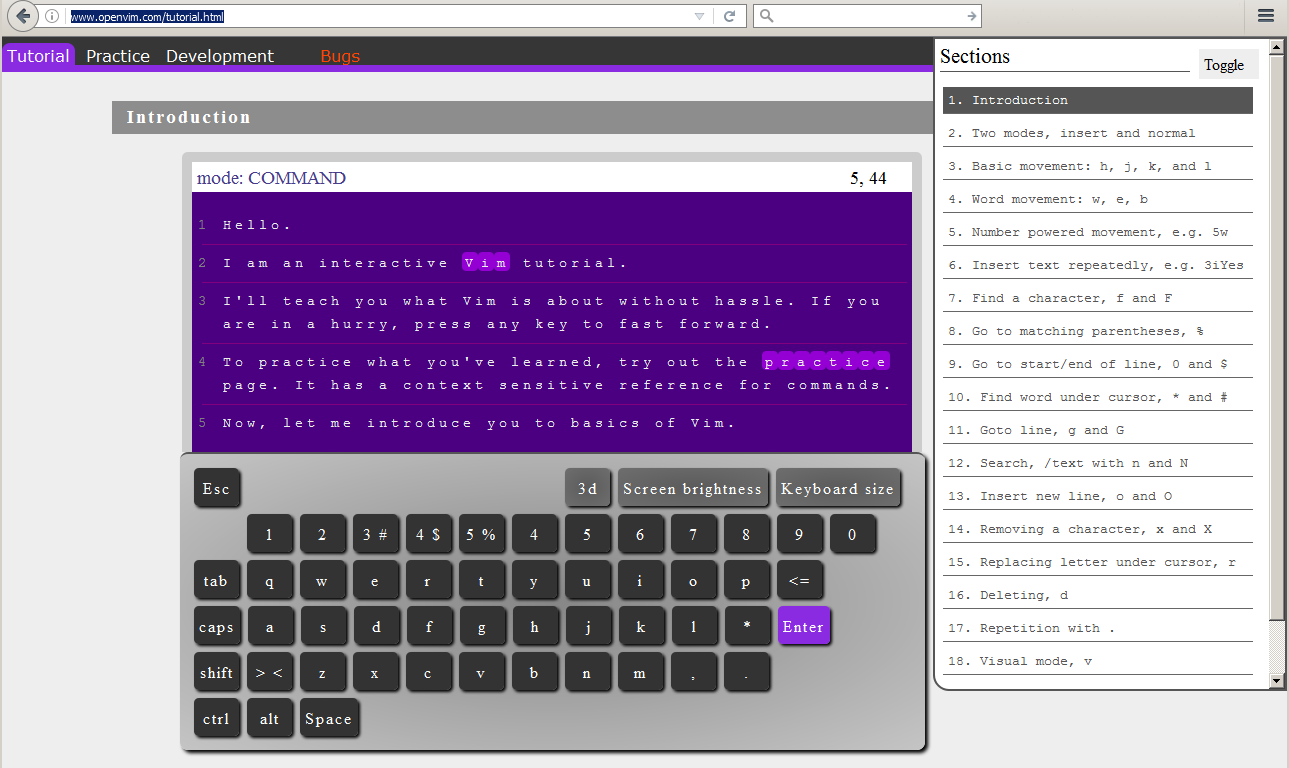
Task: Open section 3. Basic movement
Action: point(1098,166)
